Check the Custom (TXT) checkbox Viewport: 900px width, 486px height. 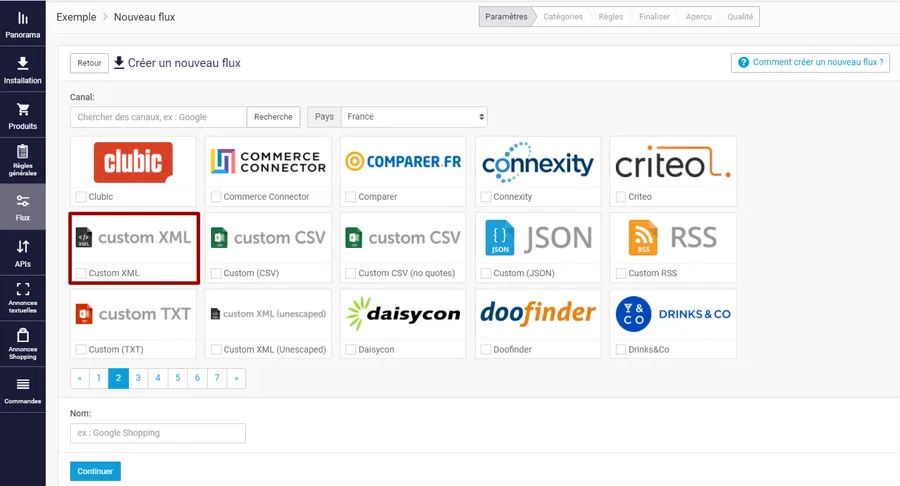click(81, 349)
